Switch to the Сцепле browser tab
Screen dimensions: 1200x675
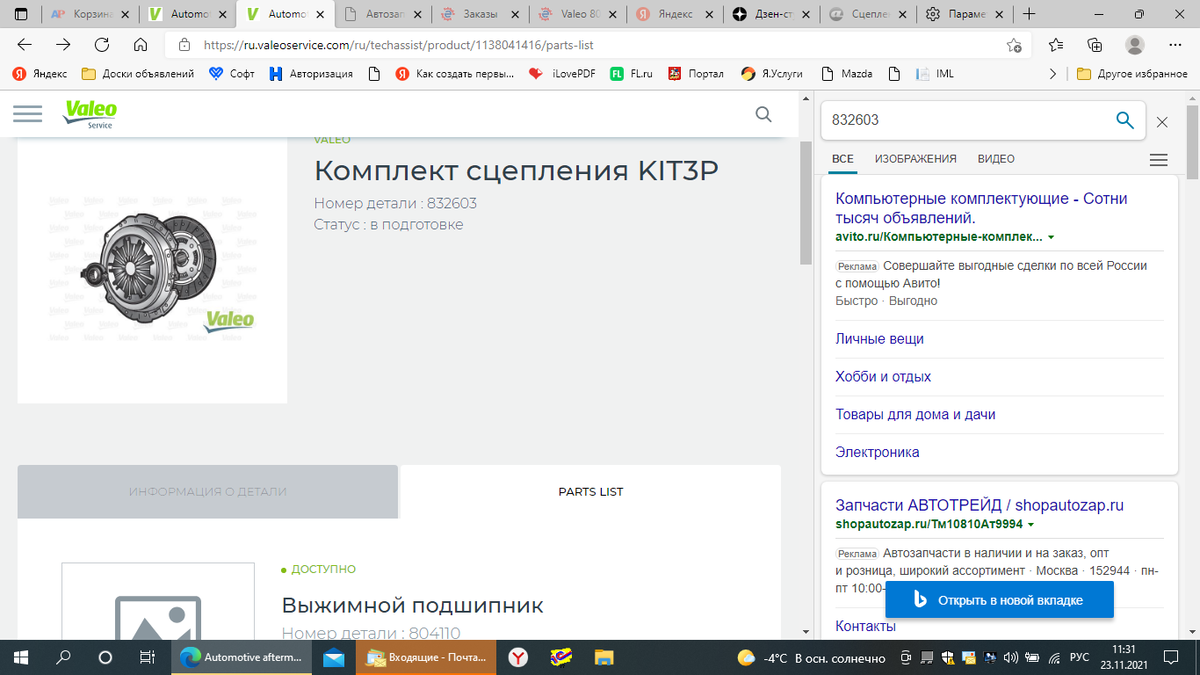[870, 14]
